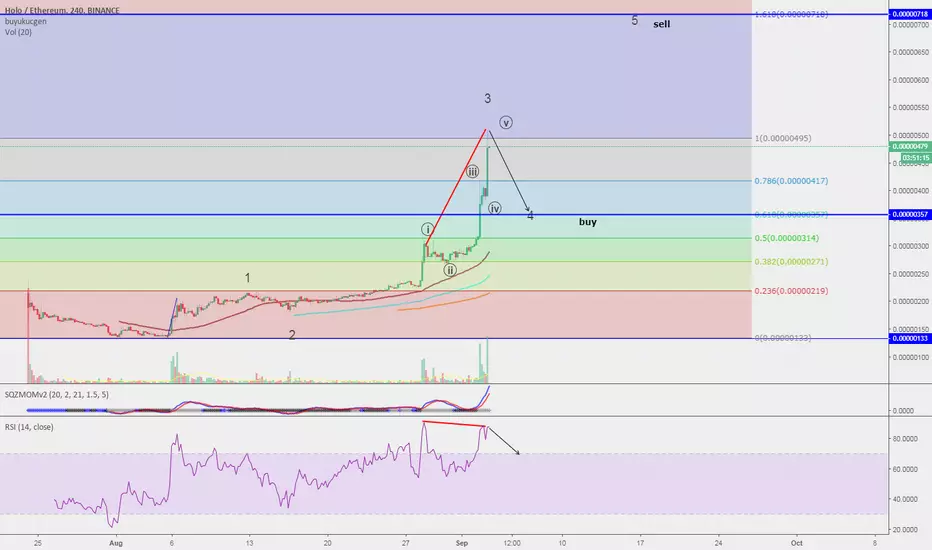Select the blue 0.00000718 price axis tag
Image resolution: width=932 pixels, height=550 pixels.
click(910, 14)
